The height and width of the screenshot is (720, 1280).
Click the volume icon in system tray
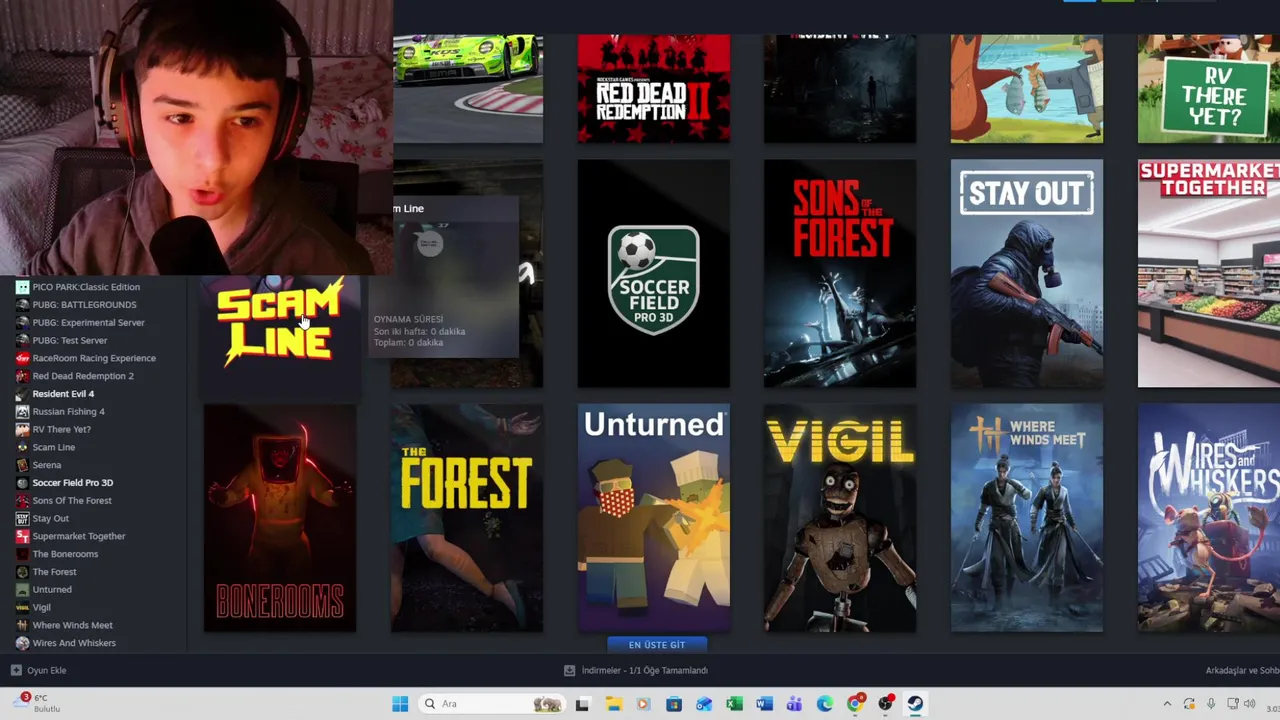[x=1249, y=704]
